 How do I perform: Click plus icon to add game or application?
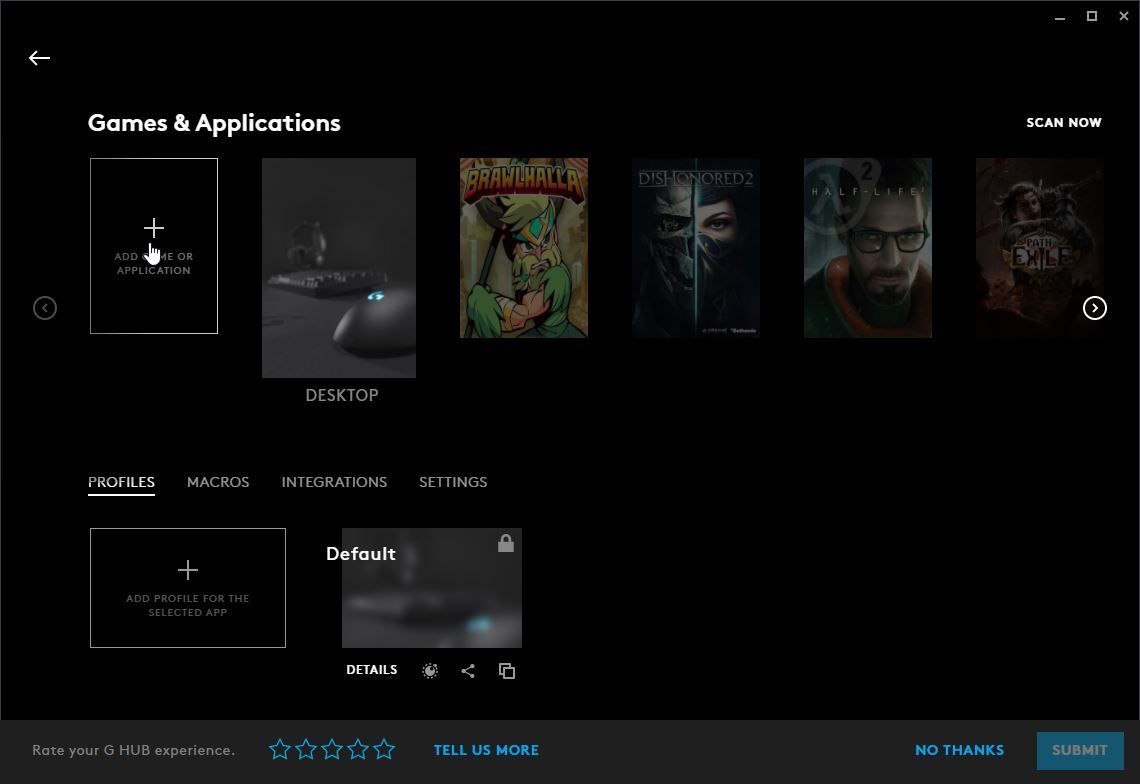pyautogui.click(x=154, y=228)
